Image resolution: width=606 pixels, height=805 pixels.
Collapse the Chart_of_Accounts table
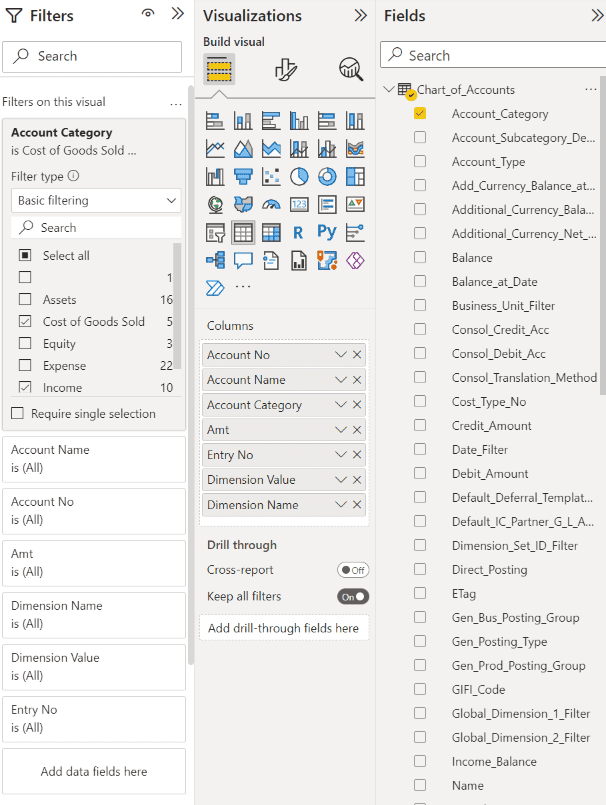389,89
